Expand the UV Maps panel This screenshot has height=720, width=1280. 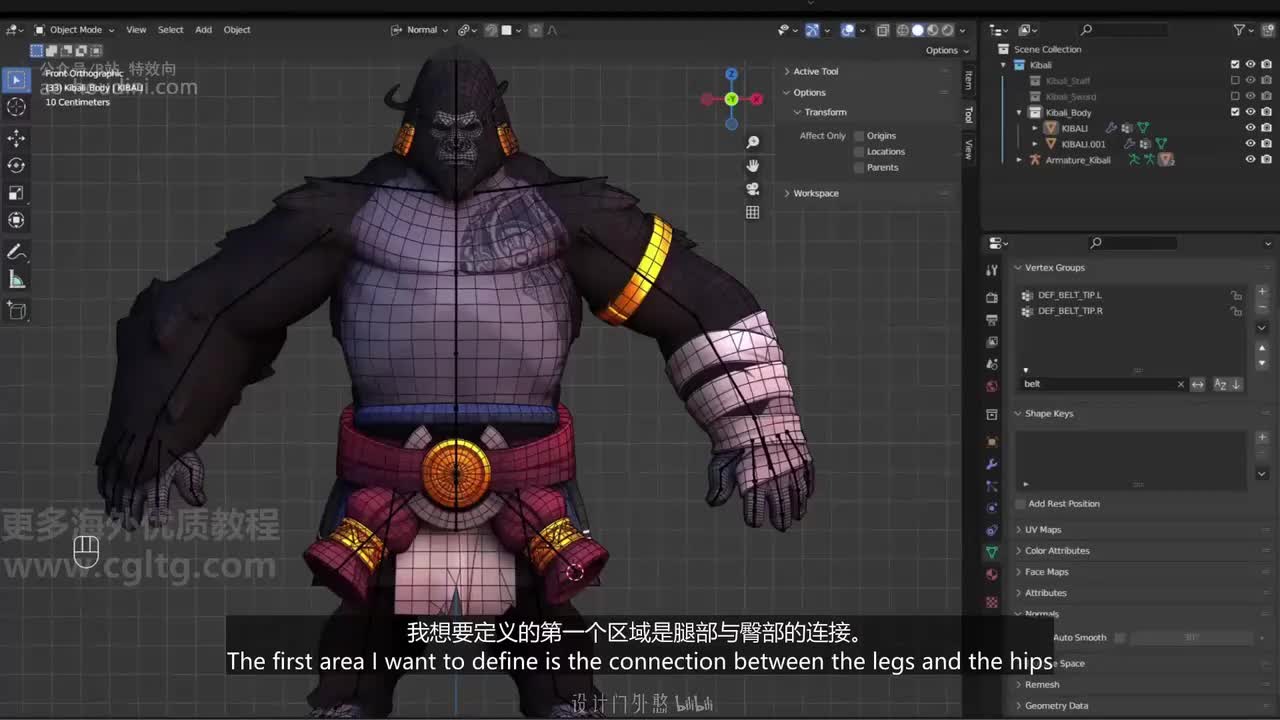tap(1042, 530)
